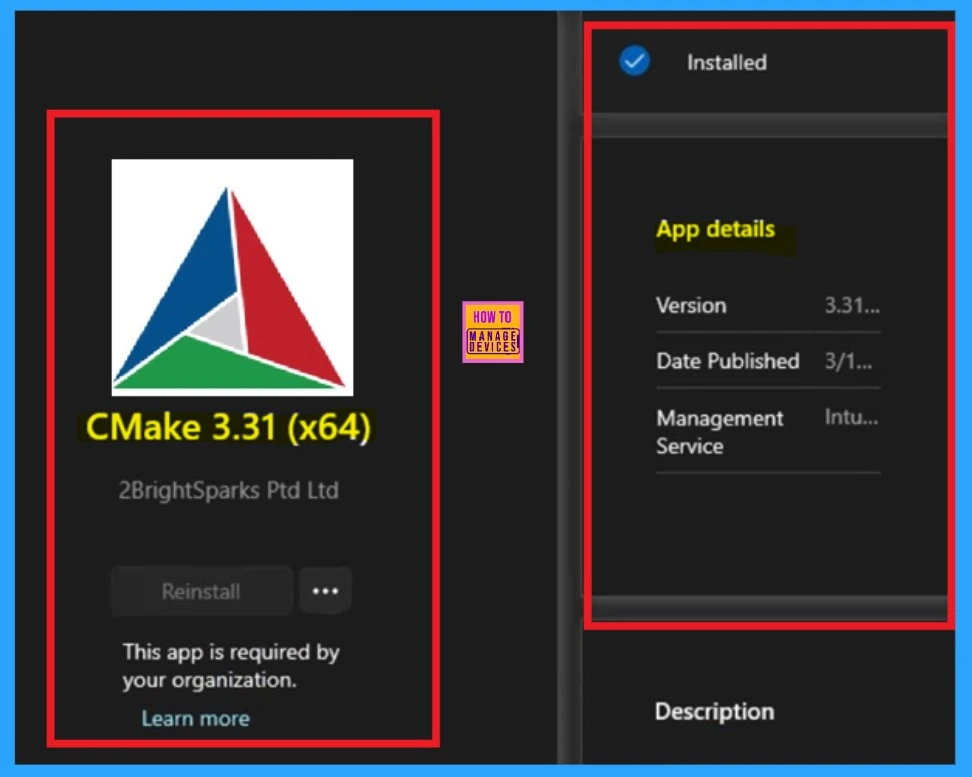This screenshot has width=972, height=777.
Task: Click 'This app is required by your organization' text
Action: point(231,666)
